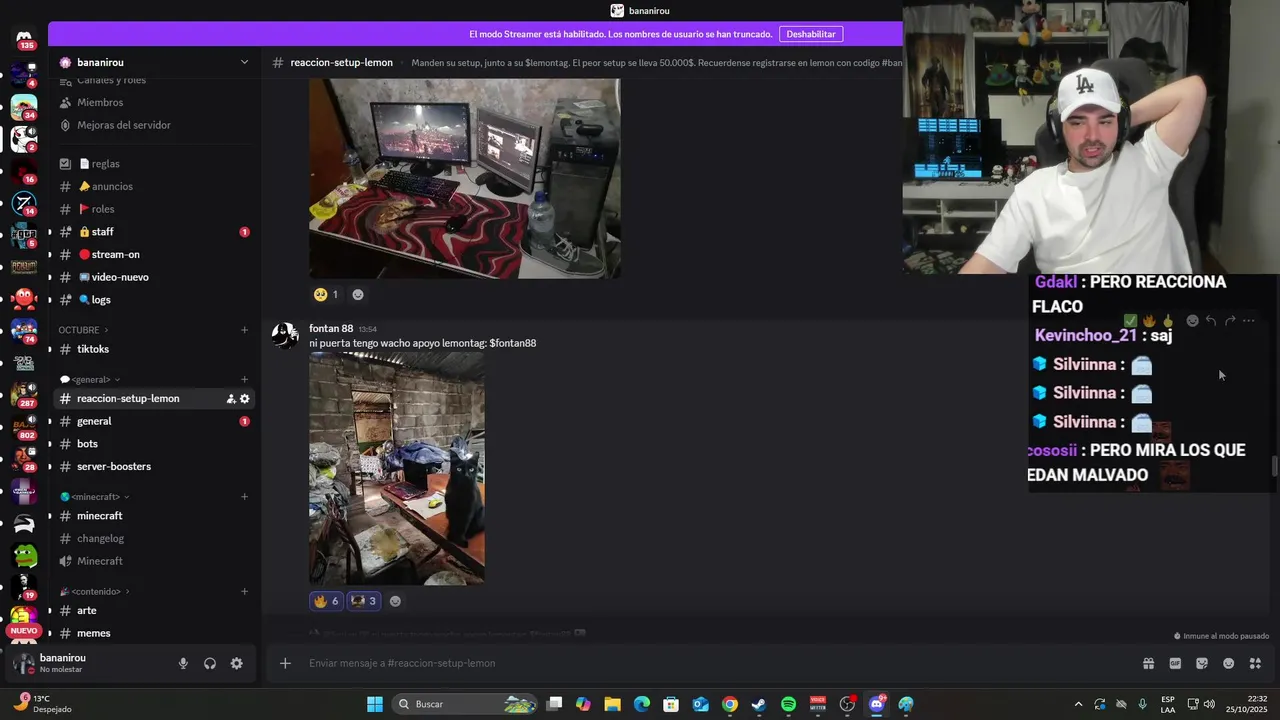Toggle sad face reaction with count 1
The image size is (1280, 720).
(x=326, y=294)
